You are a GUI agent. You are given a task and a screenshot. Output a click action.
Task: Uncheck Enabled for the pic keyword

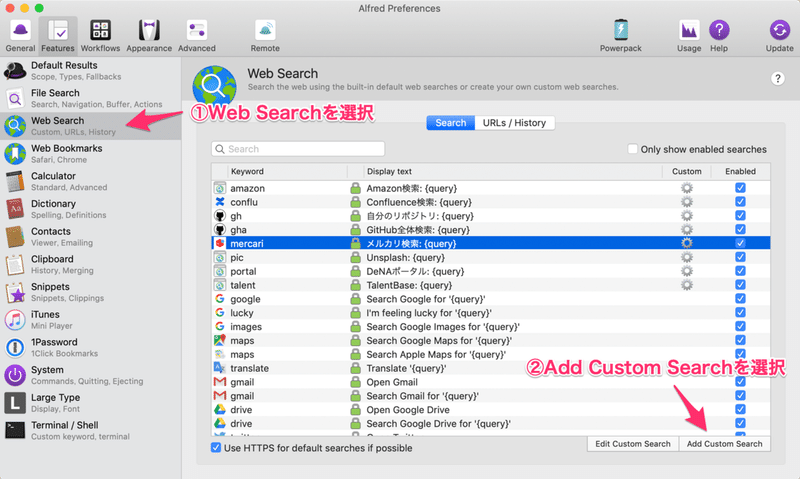click(x=740, y=257)
